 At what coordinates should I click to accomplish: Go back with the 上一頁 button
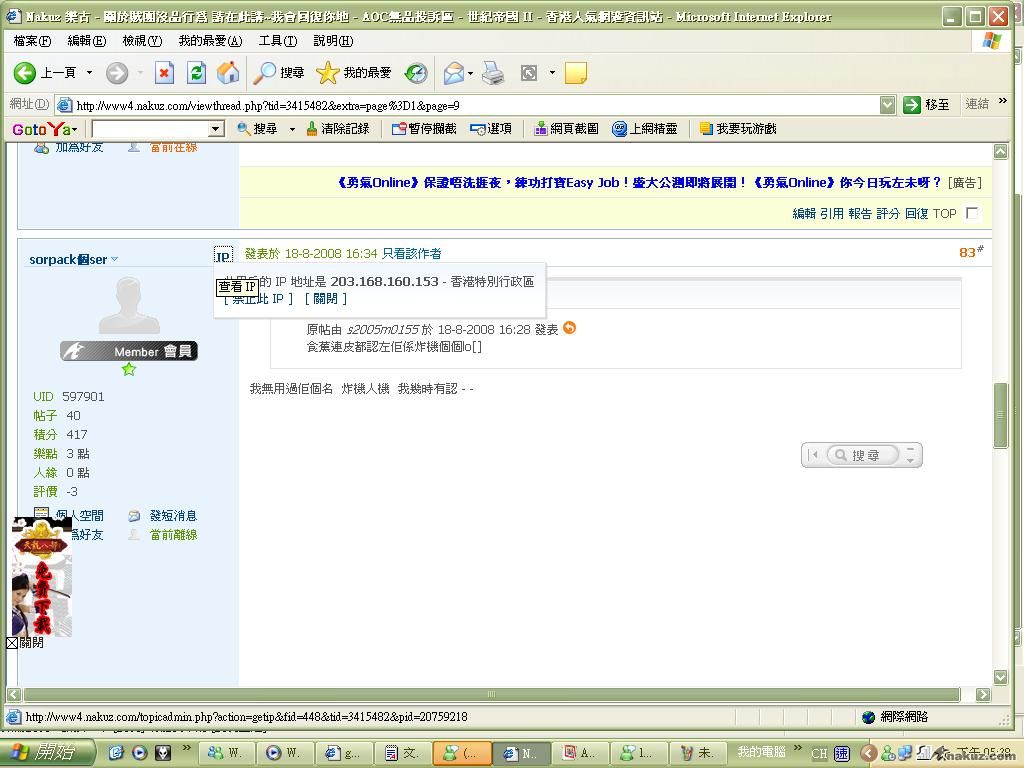coord(45,72)
